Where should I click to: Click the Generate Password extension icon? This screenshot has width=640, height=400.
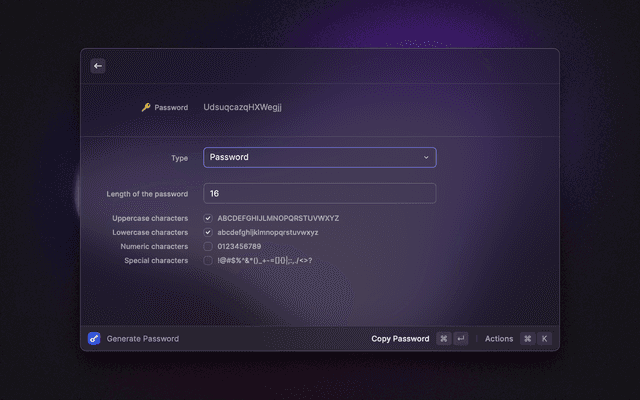click(x=94, y=339)
